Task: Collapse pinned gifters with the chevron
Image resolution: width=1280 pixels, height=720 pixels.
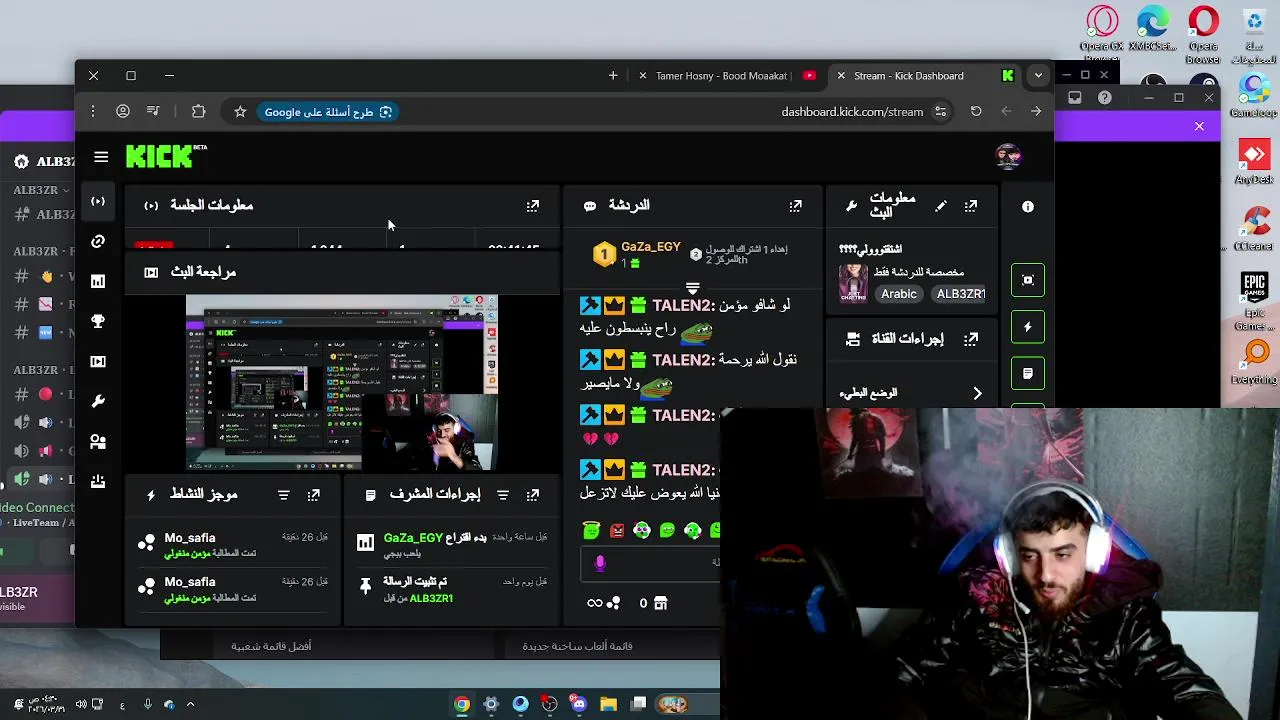Action: 693,287
